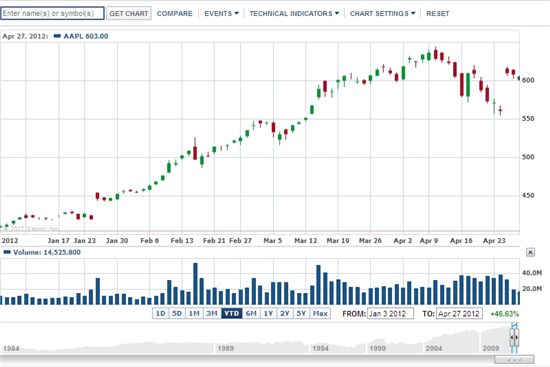Click the Mar 12 date axis label
Screen dimensions: 550x367
(x=306, y=241)
